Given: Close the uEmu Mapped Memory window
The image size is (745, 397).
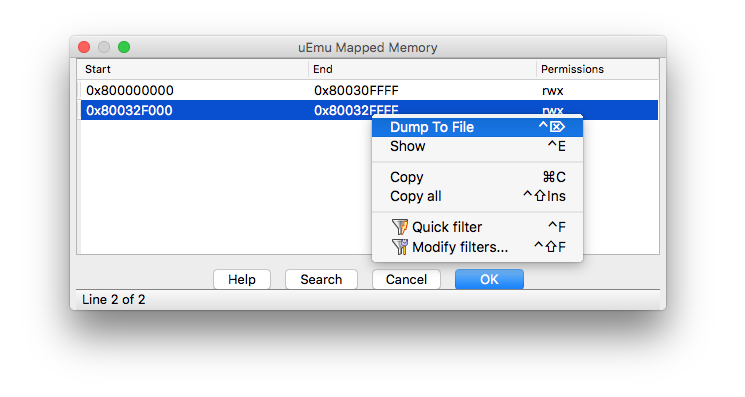Looking at the screenshot, I should (x=84, y=47).
